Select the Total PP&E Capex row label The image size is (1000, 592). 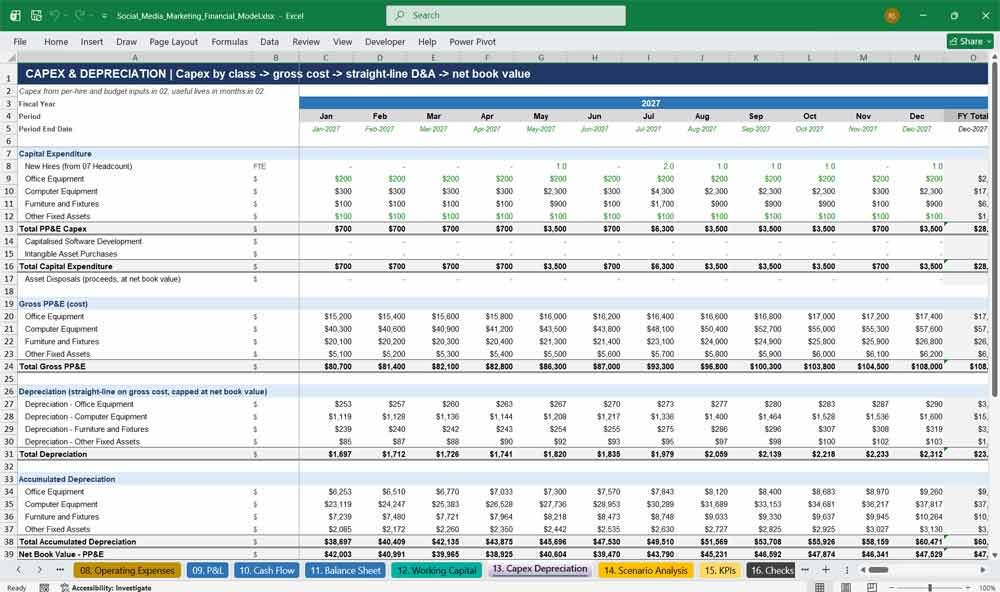[53, 228]
